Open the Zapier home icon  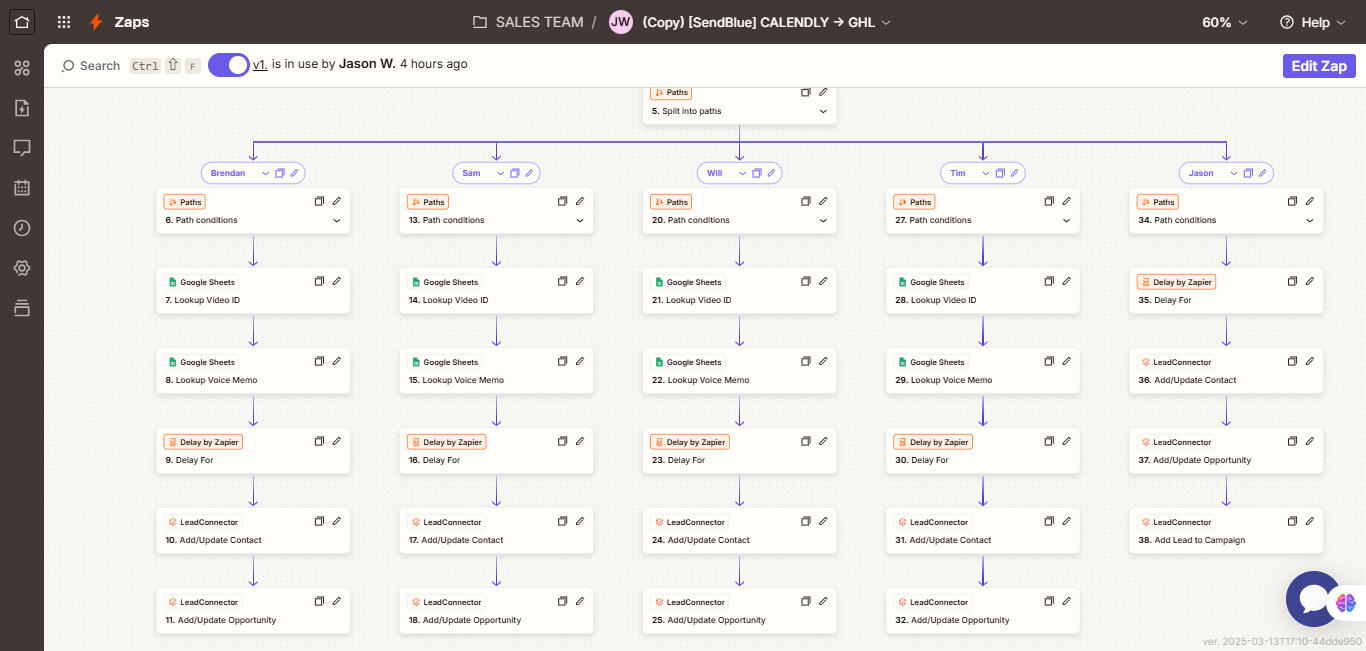point(22,22)
